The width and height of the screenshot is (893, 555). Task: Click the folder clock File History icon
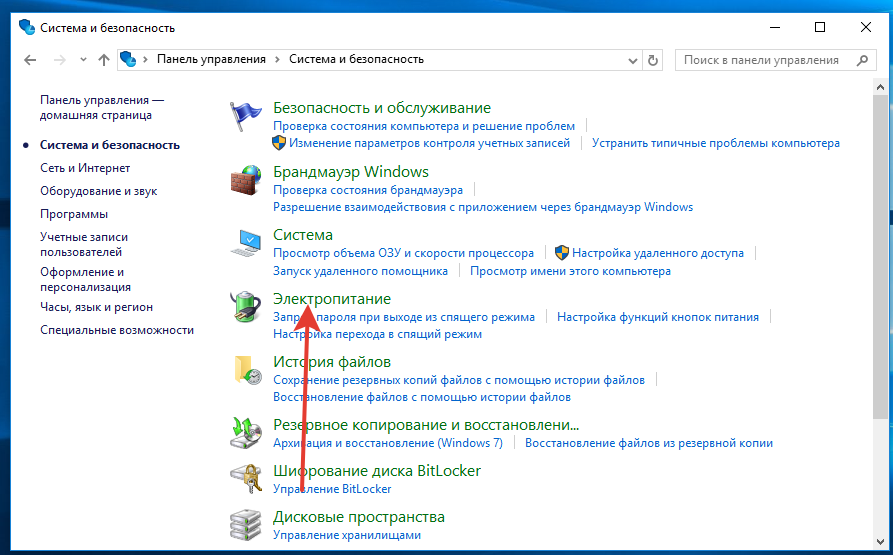(x=247, y=370)
